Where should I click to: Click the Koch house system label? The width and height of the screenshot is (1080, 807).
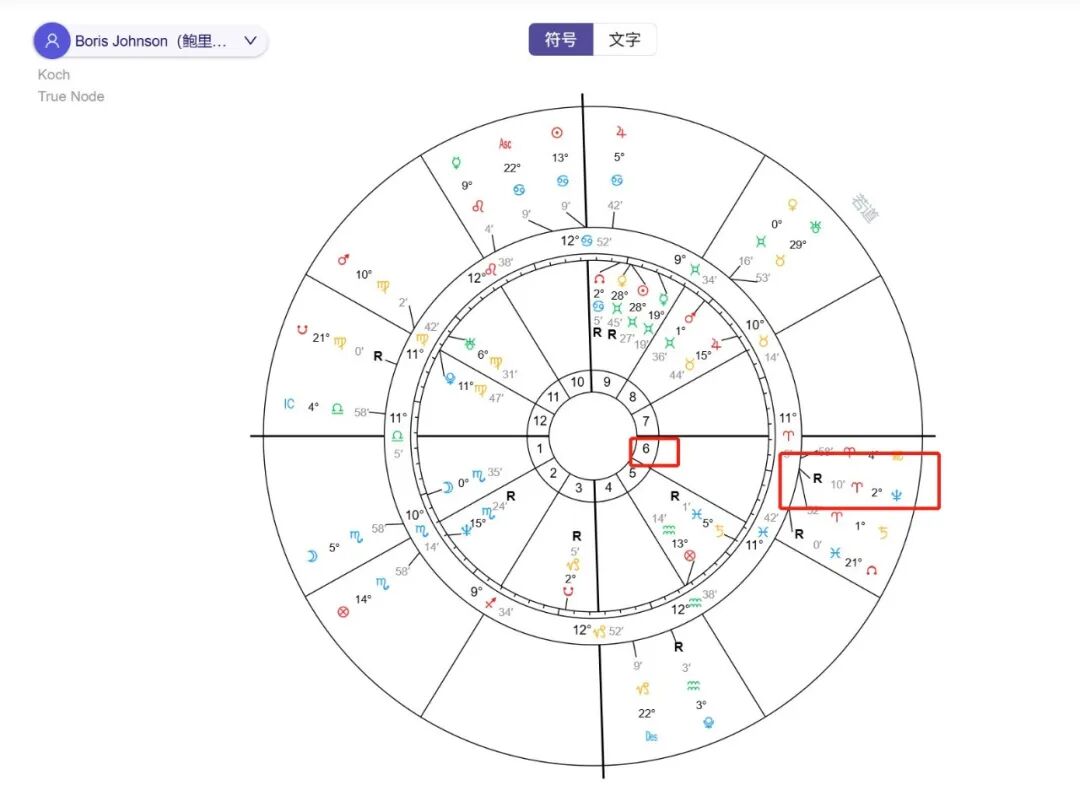click(53, 74)
